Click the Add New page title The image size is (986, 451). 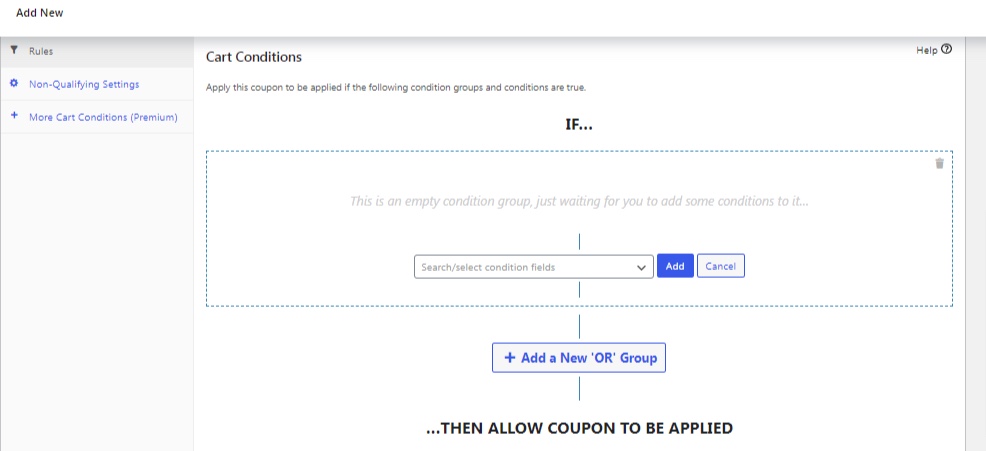click(x=40, y=13)
